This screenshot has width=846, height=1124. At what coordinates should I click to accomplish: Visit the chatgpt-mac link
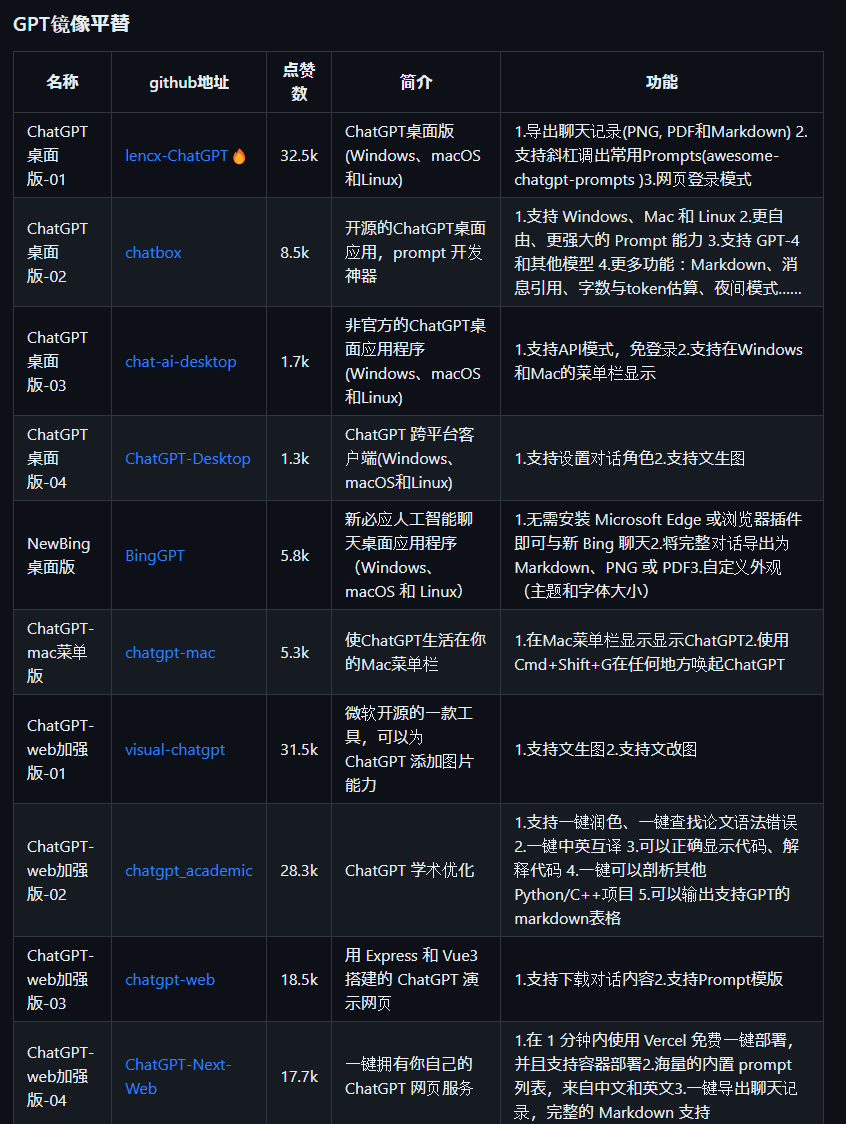coord(170,652)
